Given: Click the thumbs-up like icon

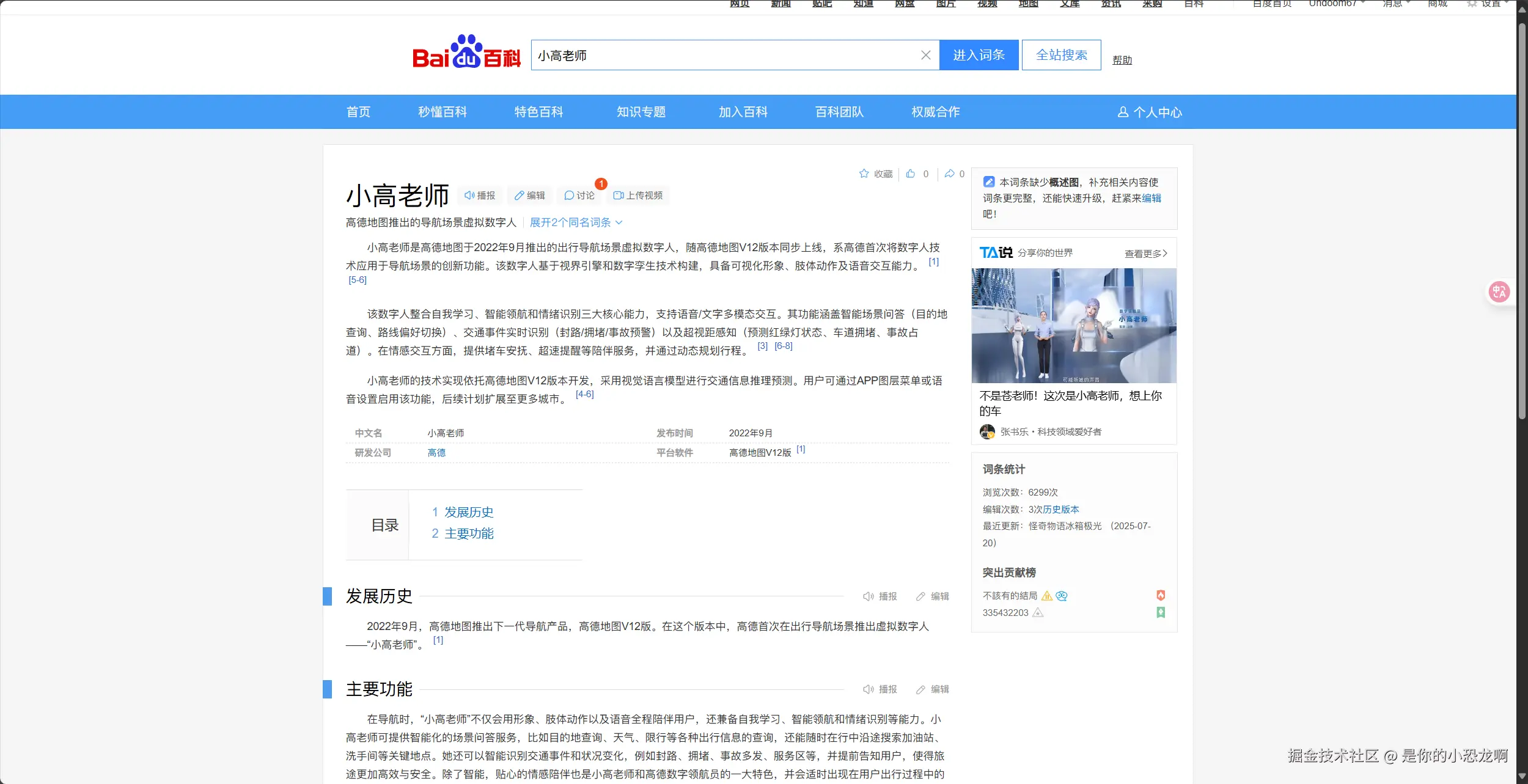Looking at the screenshot, I should (x=911, y=174).
